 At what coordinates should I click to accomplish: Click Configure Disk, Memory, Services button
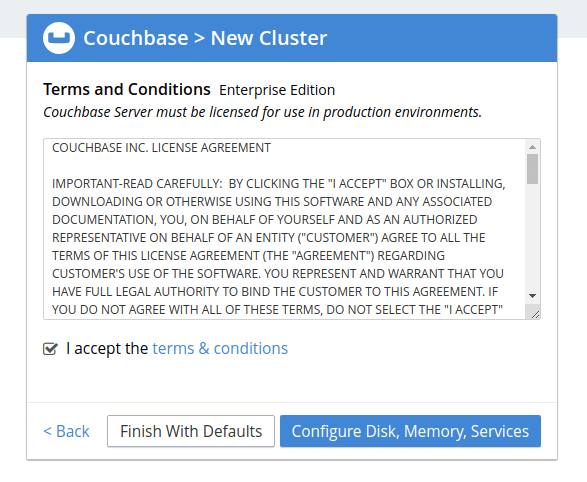410,431
